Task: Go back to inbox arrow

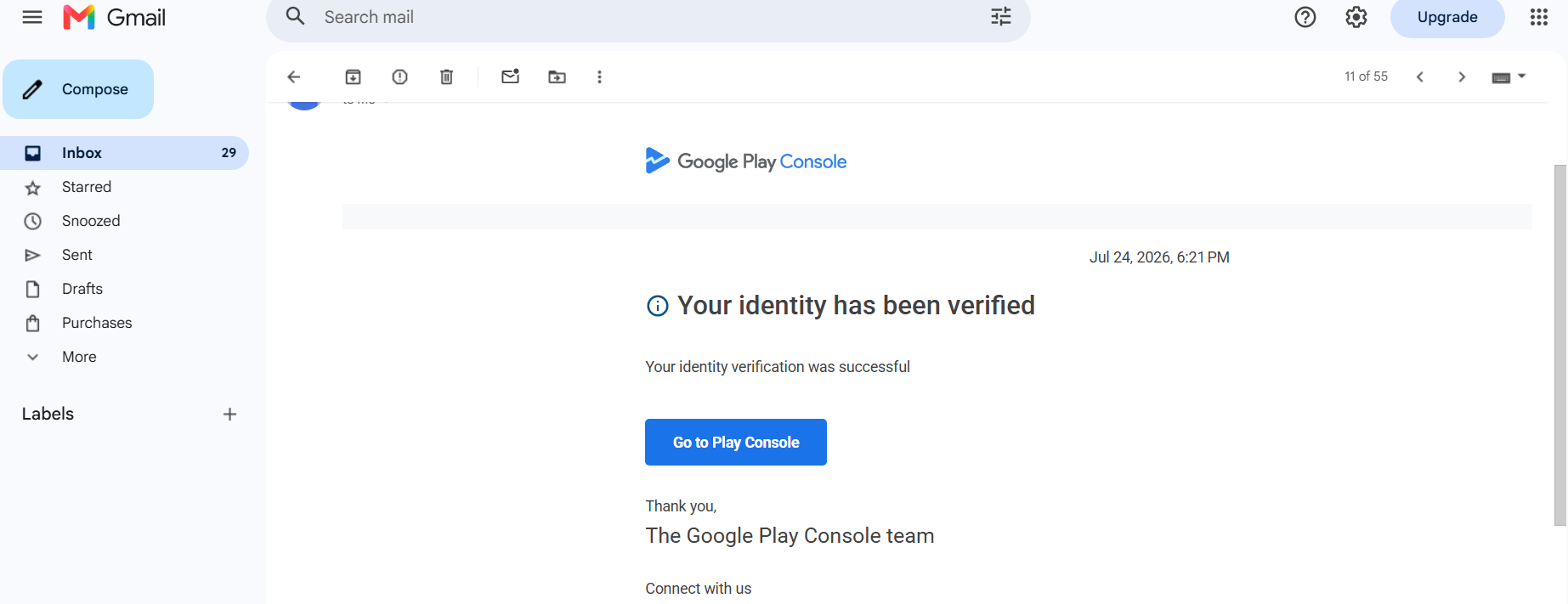Action: tap(294, 77)
